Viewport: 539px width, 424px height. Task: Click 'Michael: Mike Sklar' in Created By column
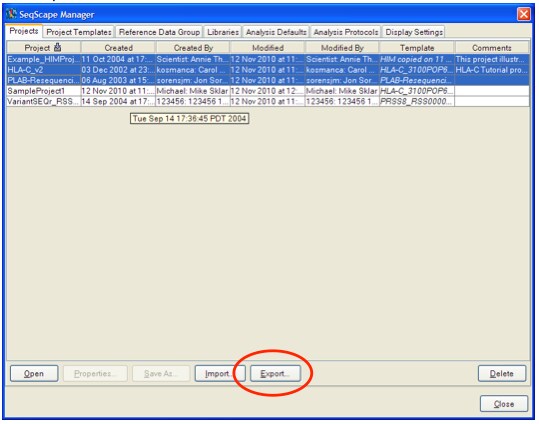192,91
